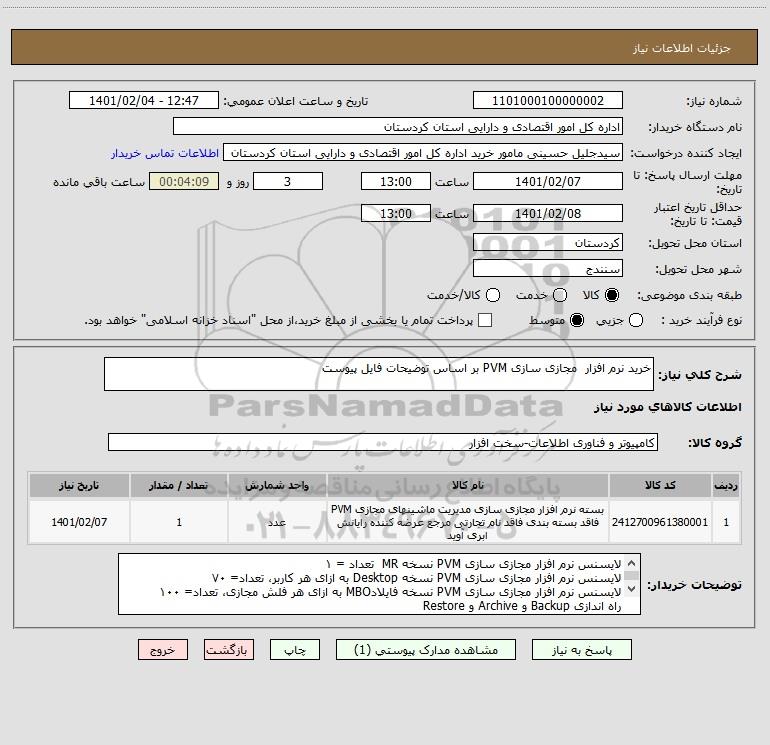The height and width of the screenshot is (745, 770).
Task: Click the PVM product name cell
Action: coord(468,522)
